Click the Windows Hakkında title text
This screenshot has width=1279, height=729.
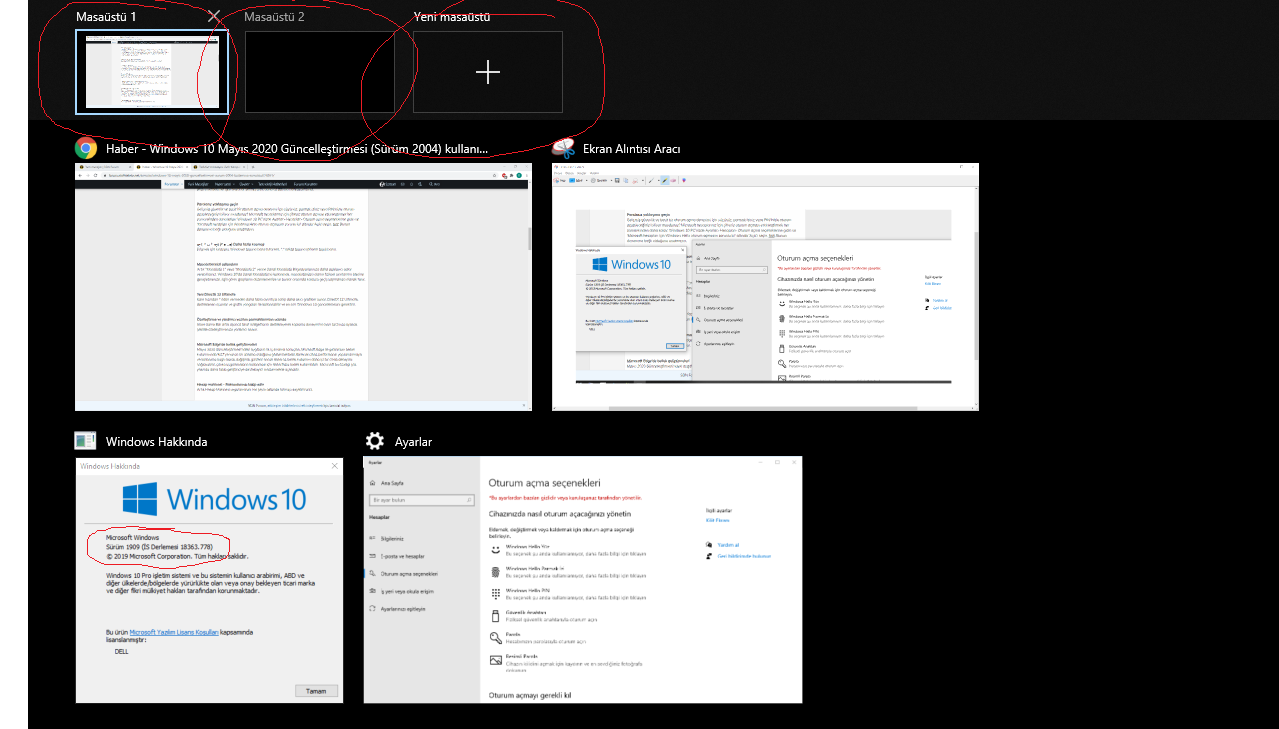tap(157, 441)
